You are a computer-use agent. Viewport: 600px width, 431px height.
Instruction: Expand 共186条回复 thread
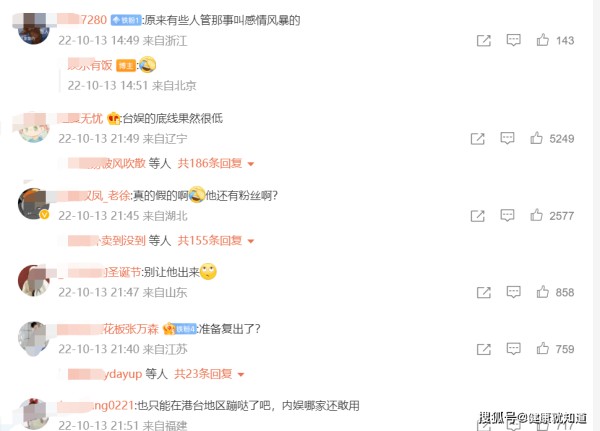point(216,163)
